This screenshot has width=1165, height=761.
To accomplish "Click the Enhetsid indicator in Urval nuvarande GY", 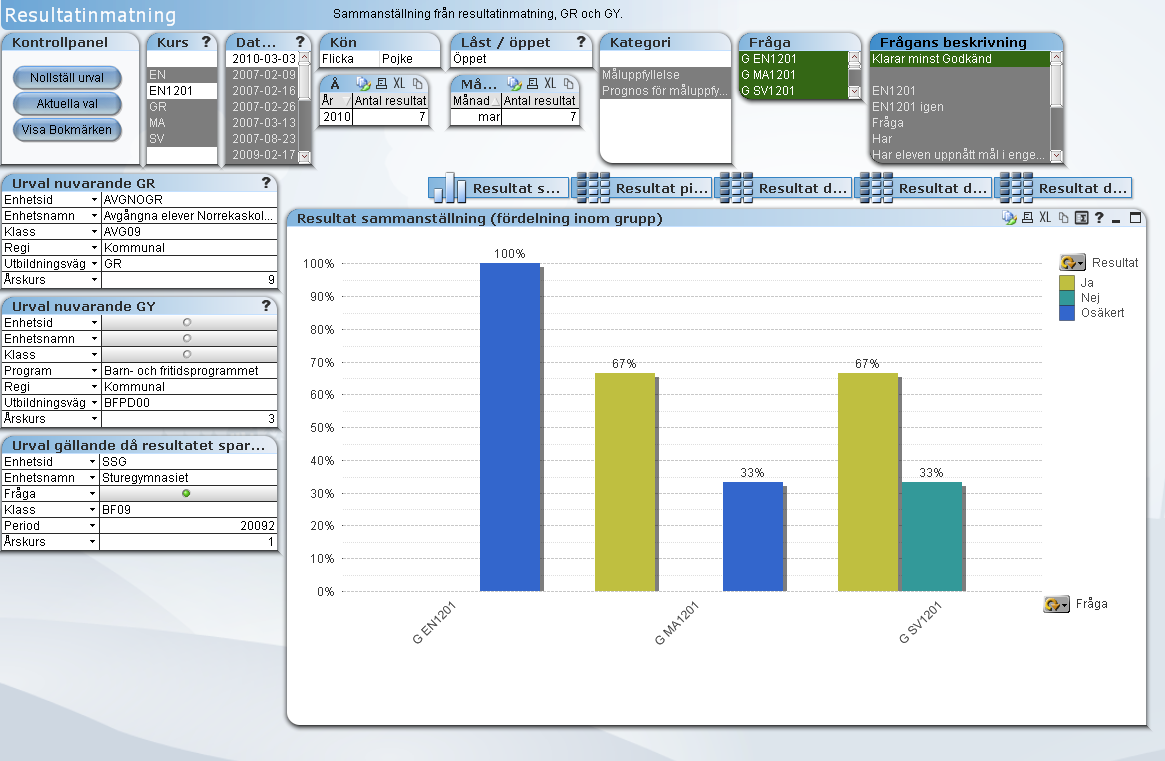I will [x=187, y=323].
